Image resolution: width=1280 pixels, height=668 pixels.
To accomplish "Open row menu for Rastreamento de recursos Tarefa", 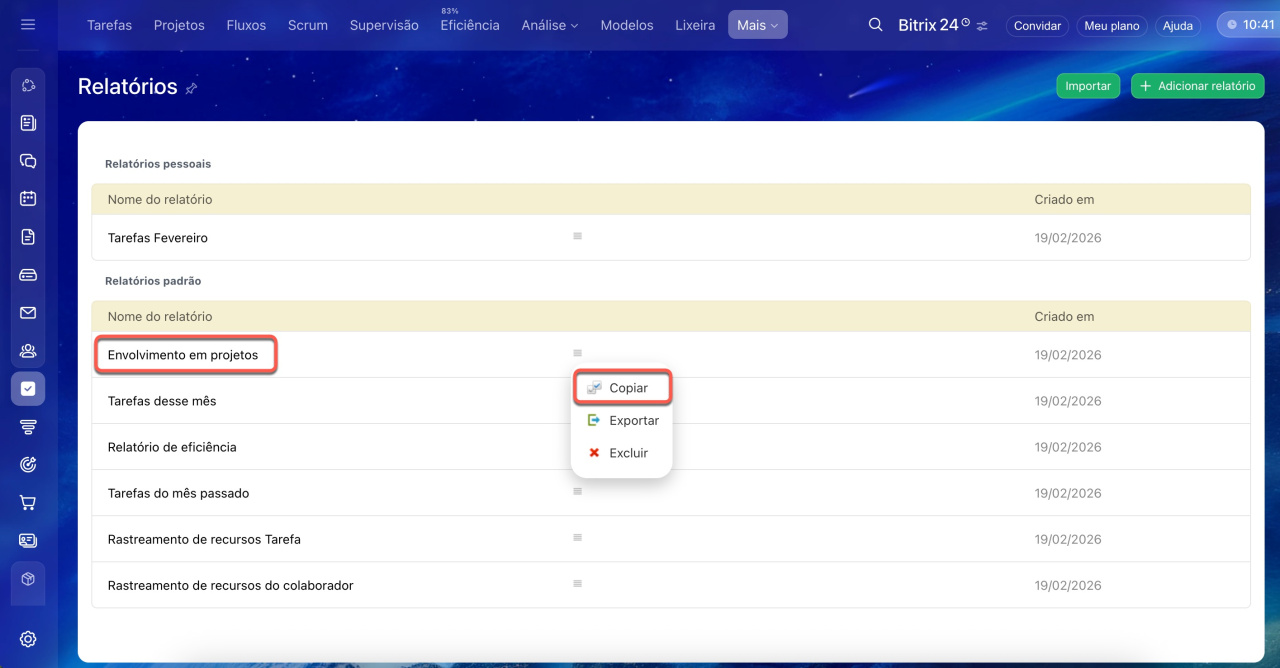I will [577, 538].
